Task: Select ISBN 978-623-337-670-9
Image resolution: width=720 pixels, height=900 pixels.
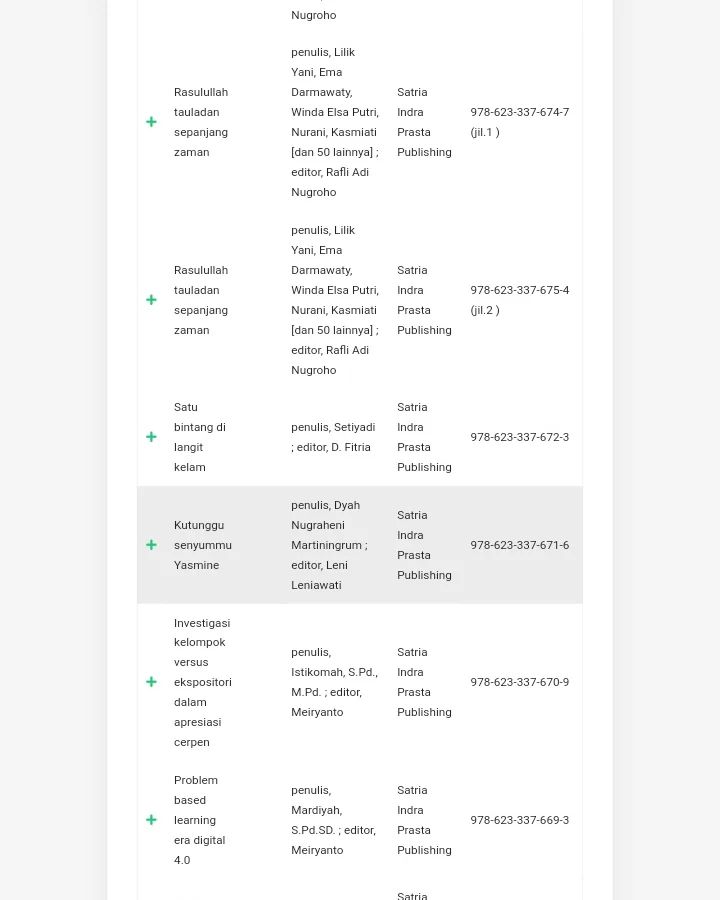Action: (519, 682)
